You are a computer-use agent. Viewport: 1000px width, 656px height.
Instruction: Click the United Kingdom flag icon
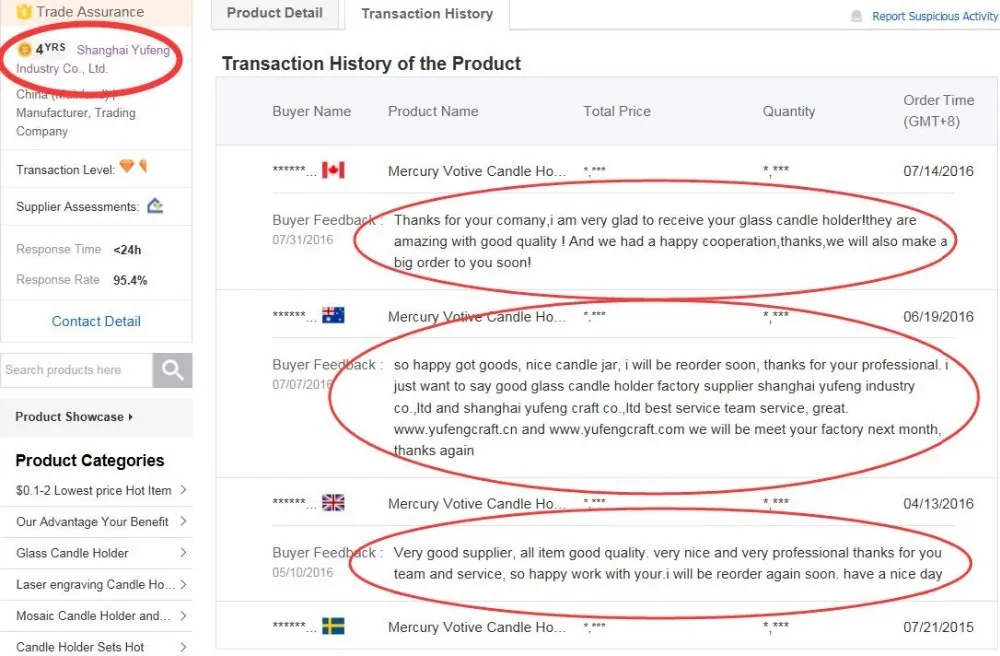[333, 503]
